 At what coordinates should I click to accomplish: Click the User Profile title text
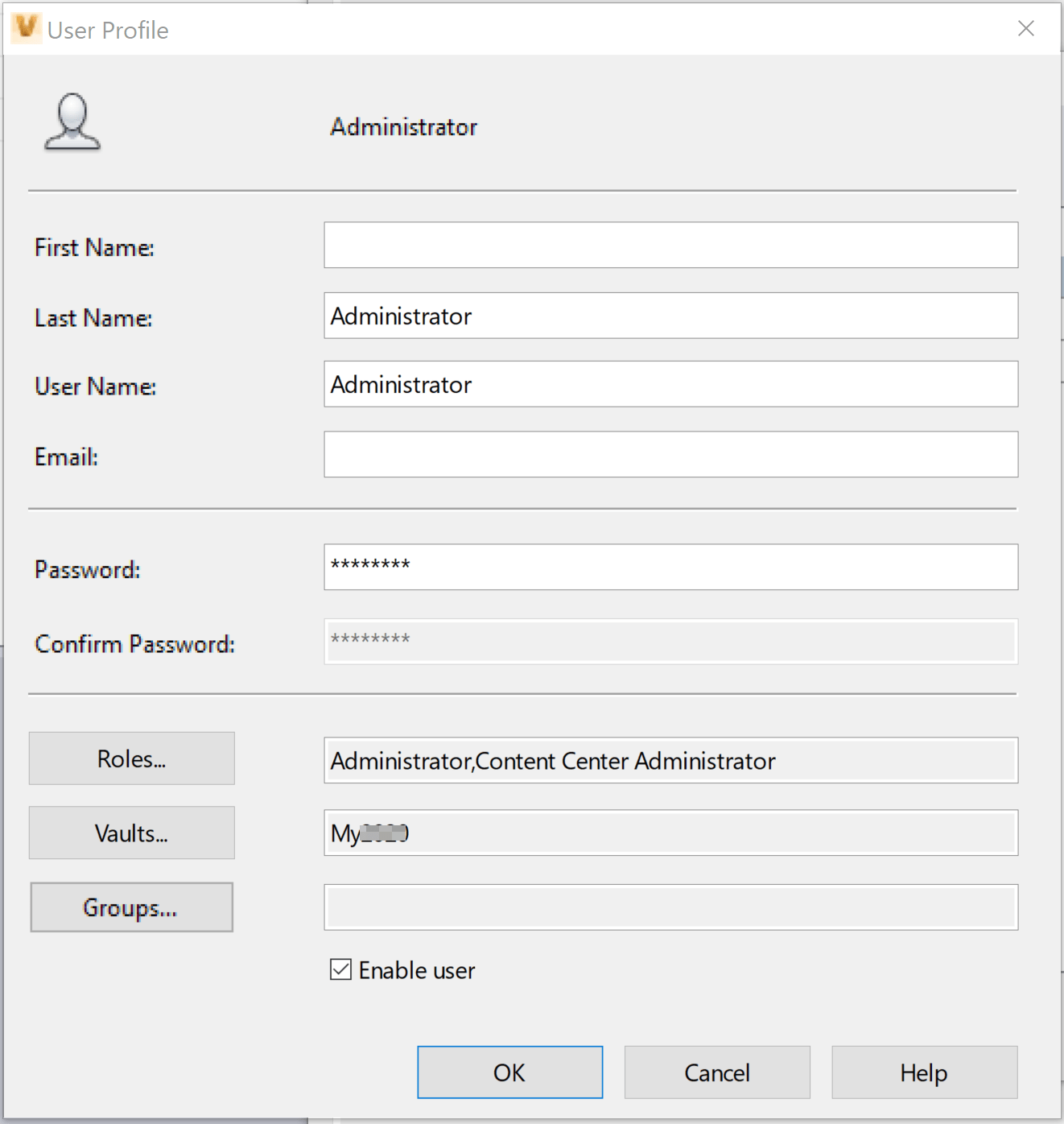(x=107, y=30)
